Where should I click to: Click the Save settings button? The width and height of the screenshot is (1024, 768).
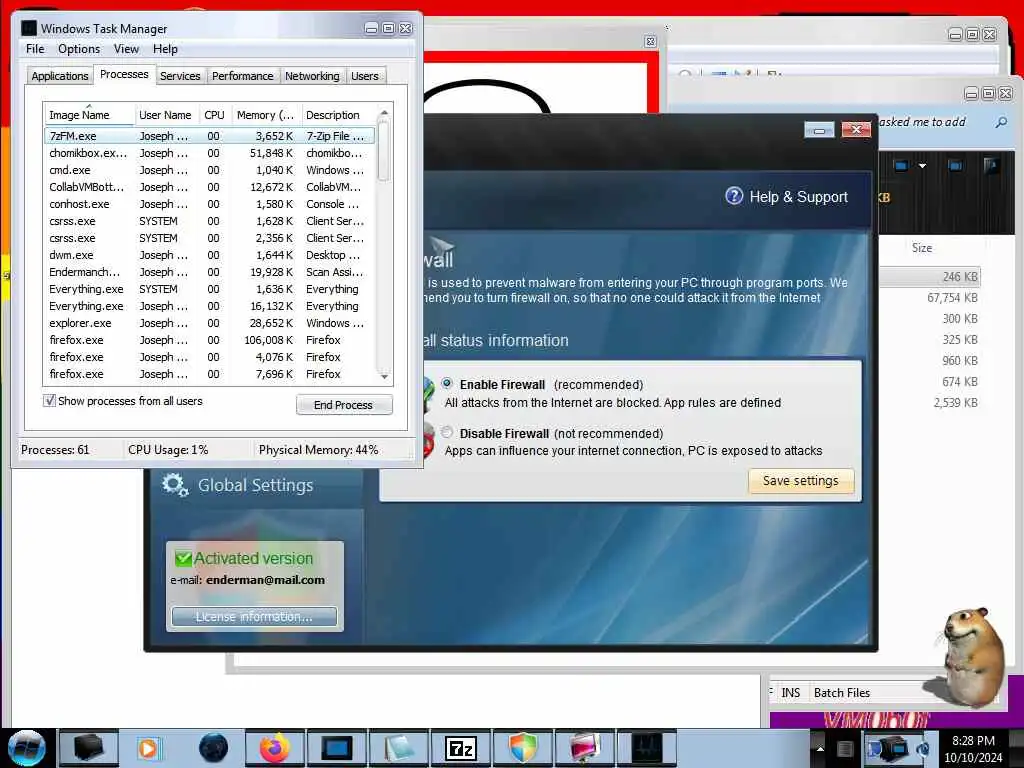tap(801, 481)
